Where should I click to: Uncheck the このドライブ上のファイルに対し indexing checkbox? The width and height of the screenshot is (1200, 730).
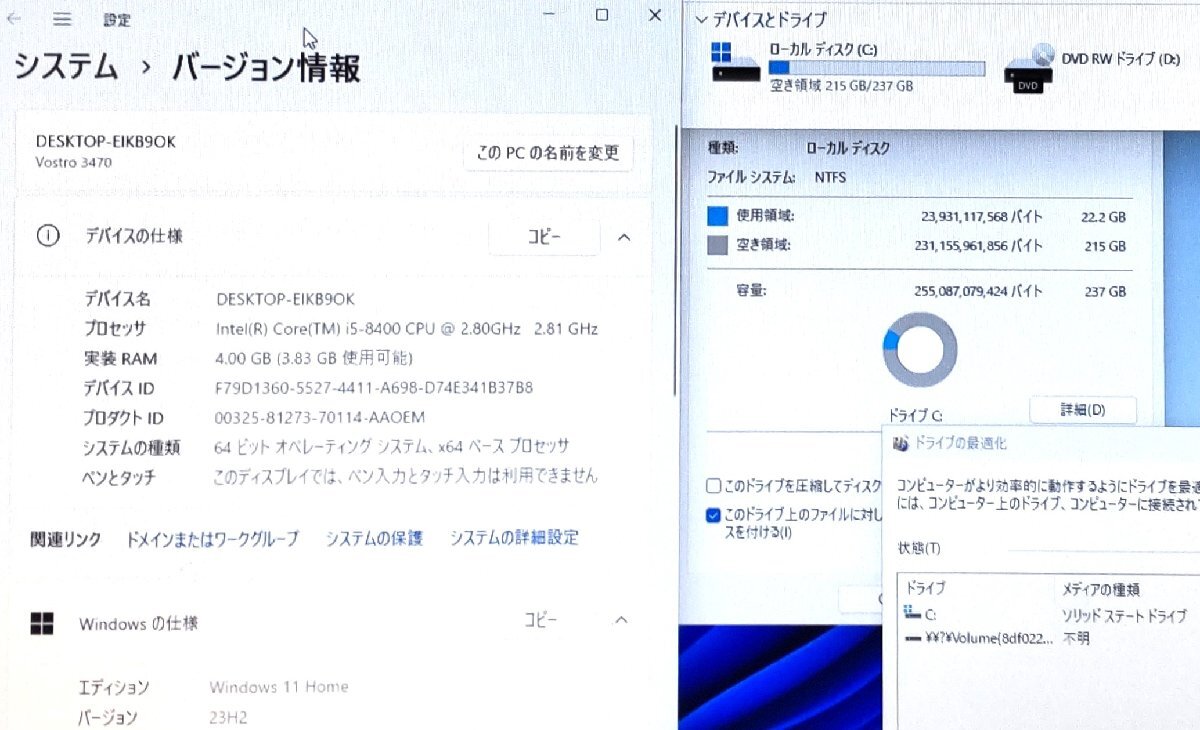coord(713,516)
